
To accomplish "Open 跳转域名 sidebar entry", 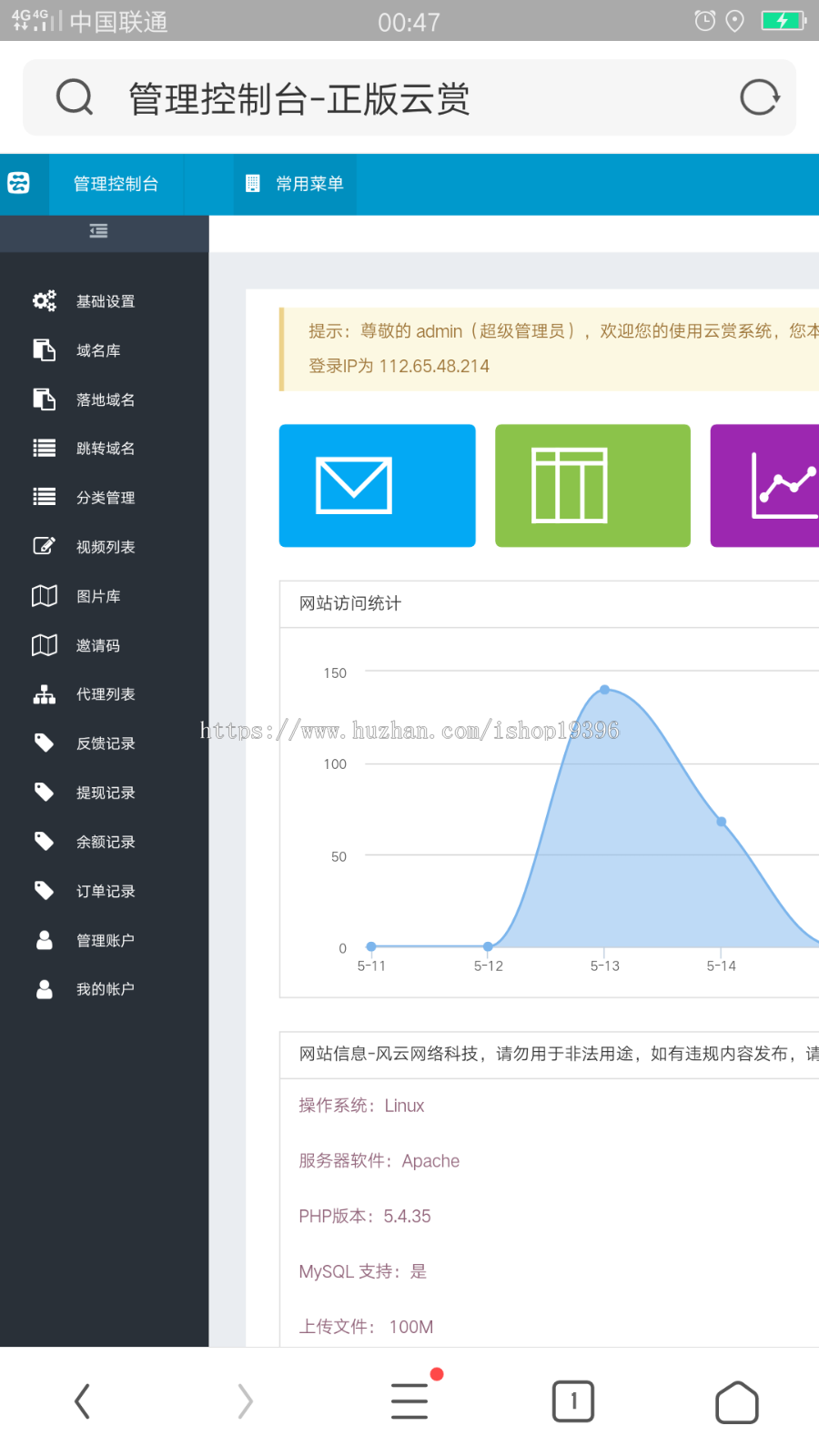I will tap(106, 449).
